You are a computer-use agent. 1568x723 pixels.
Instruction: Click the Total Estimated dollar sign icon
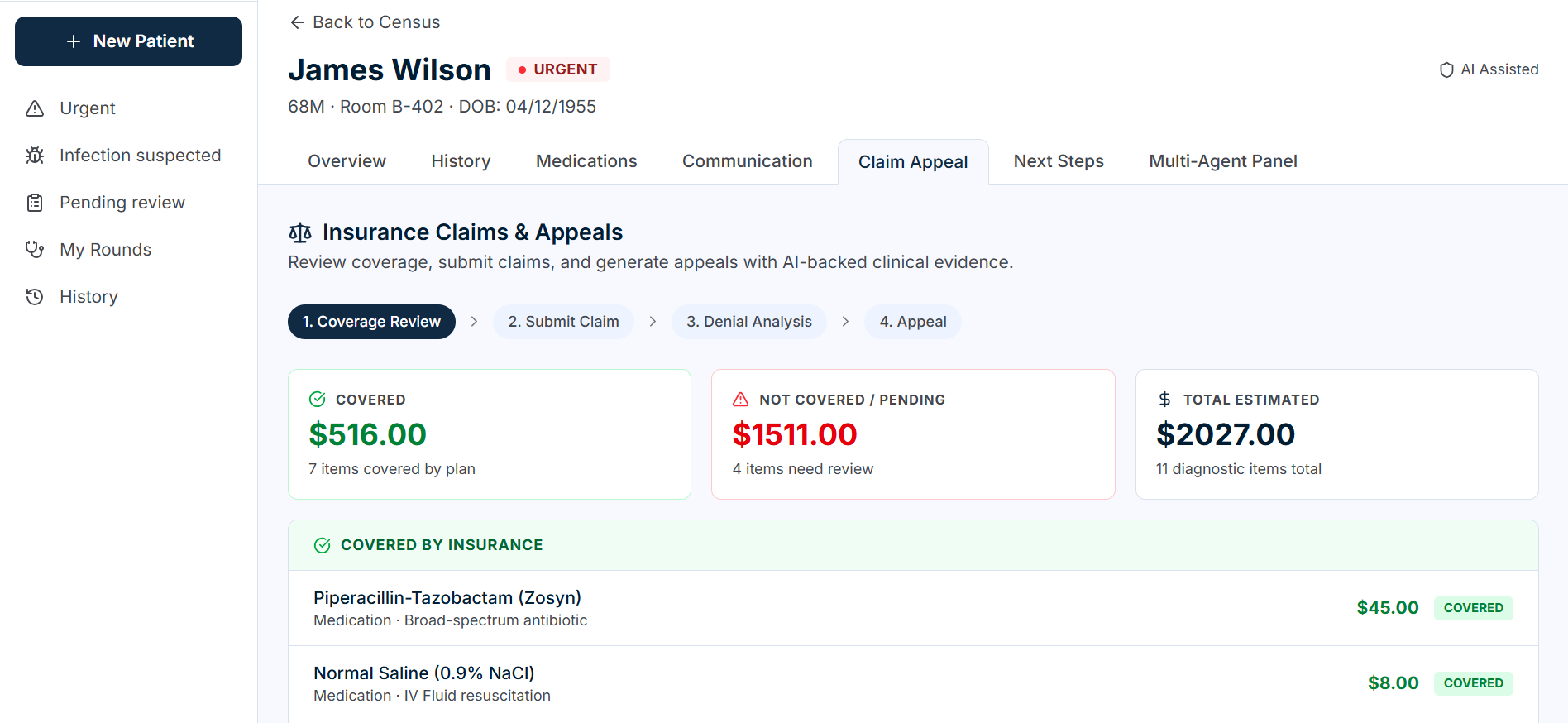click(x=1164, y=400)
